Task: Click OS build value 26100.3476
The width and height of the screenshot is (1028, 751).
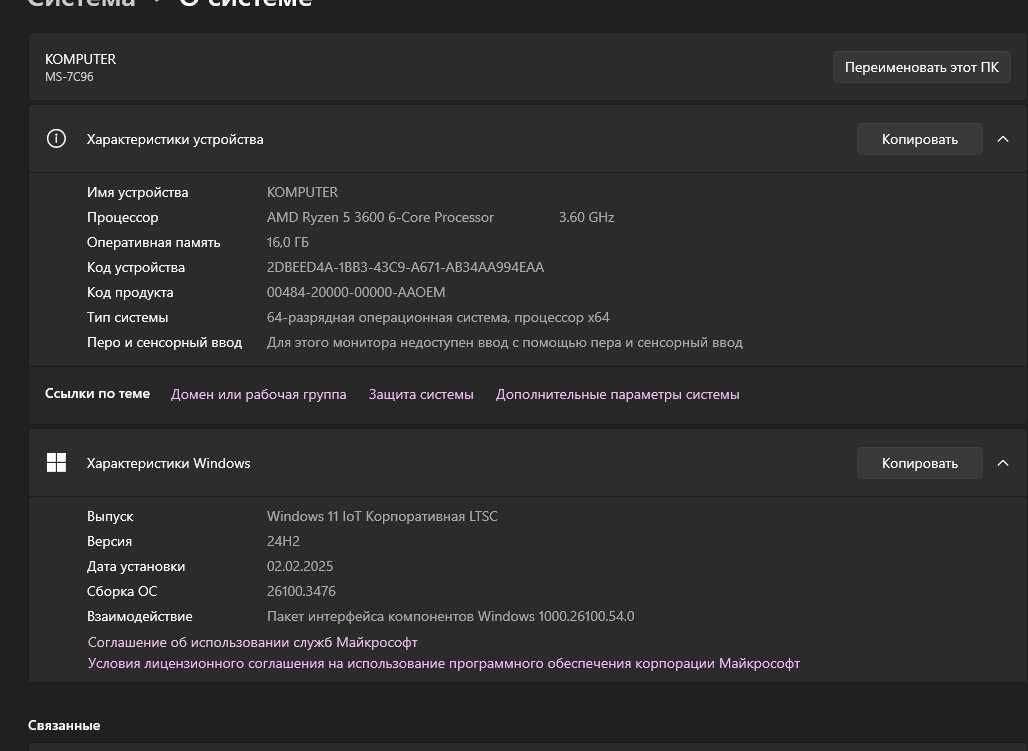Action: [301, 591]
